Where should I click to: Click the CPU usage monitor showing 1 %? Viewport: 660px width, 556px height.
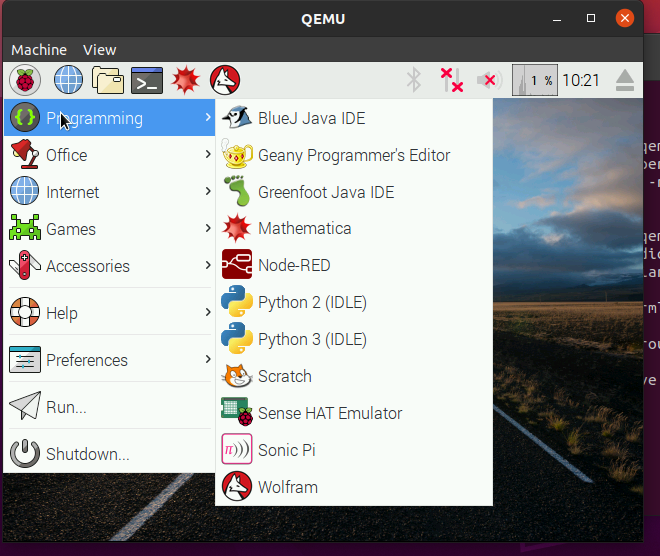click(x=535, y=80)
